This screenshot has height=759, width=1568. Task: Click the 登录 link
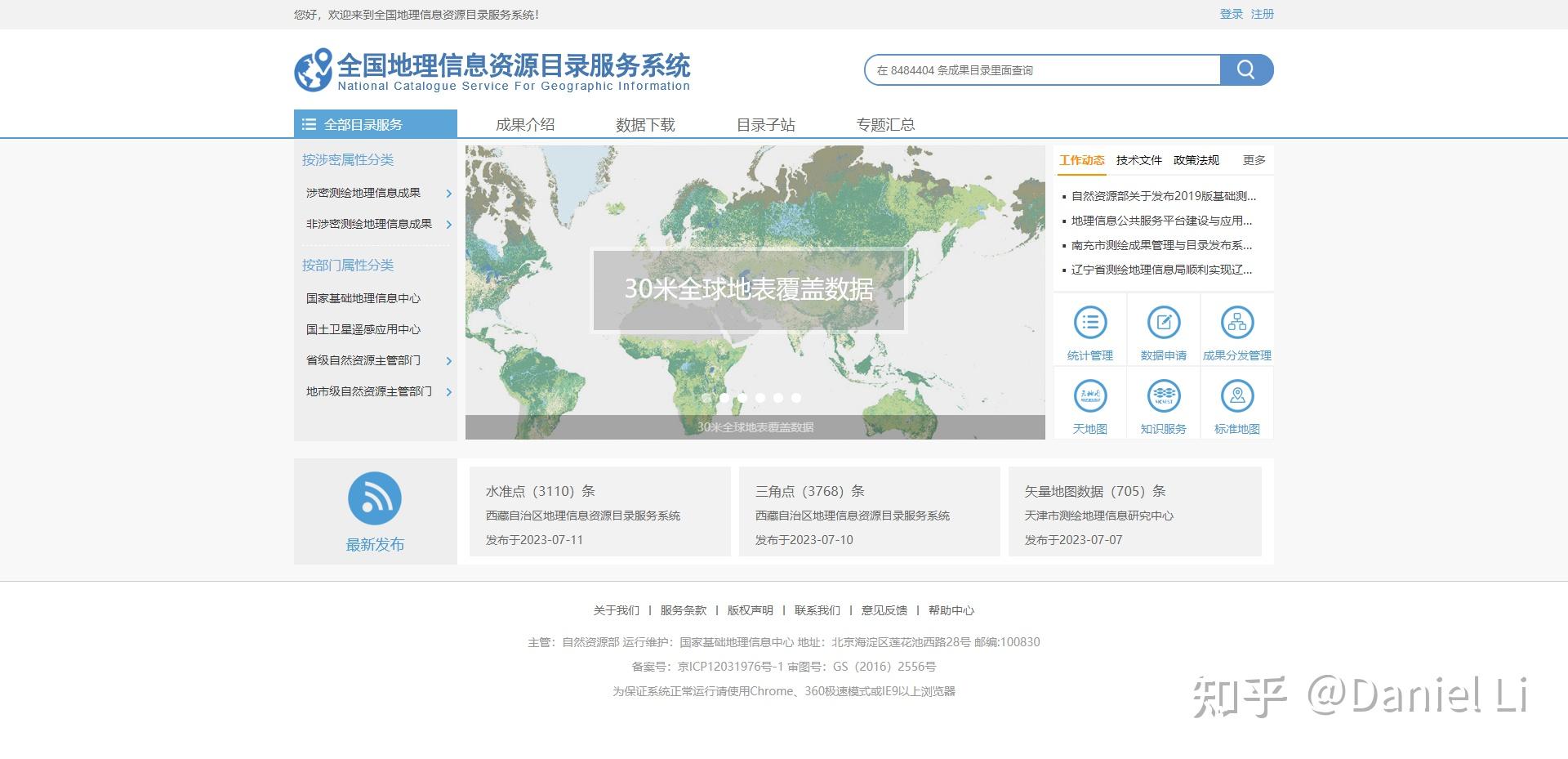(1232, 14)
